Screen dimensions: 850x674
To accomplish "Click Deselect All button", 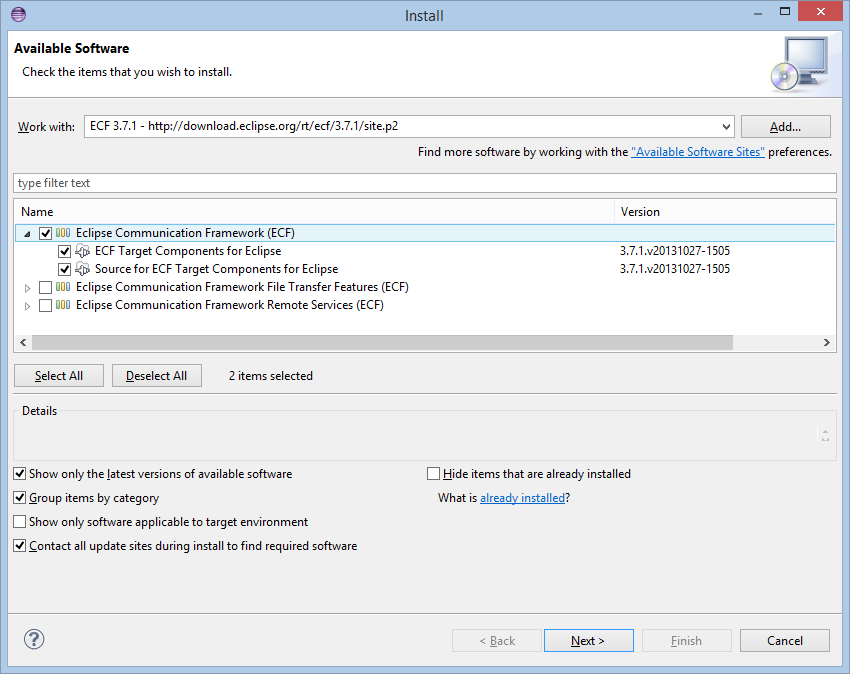I will click(x=157, y=376).
